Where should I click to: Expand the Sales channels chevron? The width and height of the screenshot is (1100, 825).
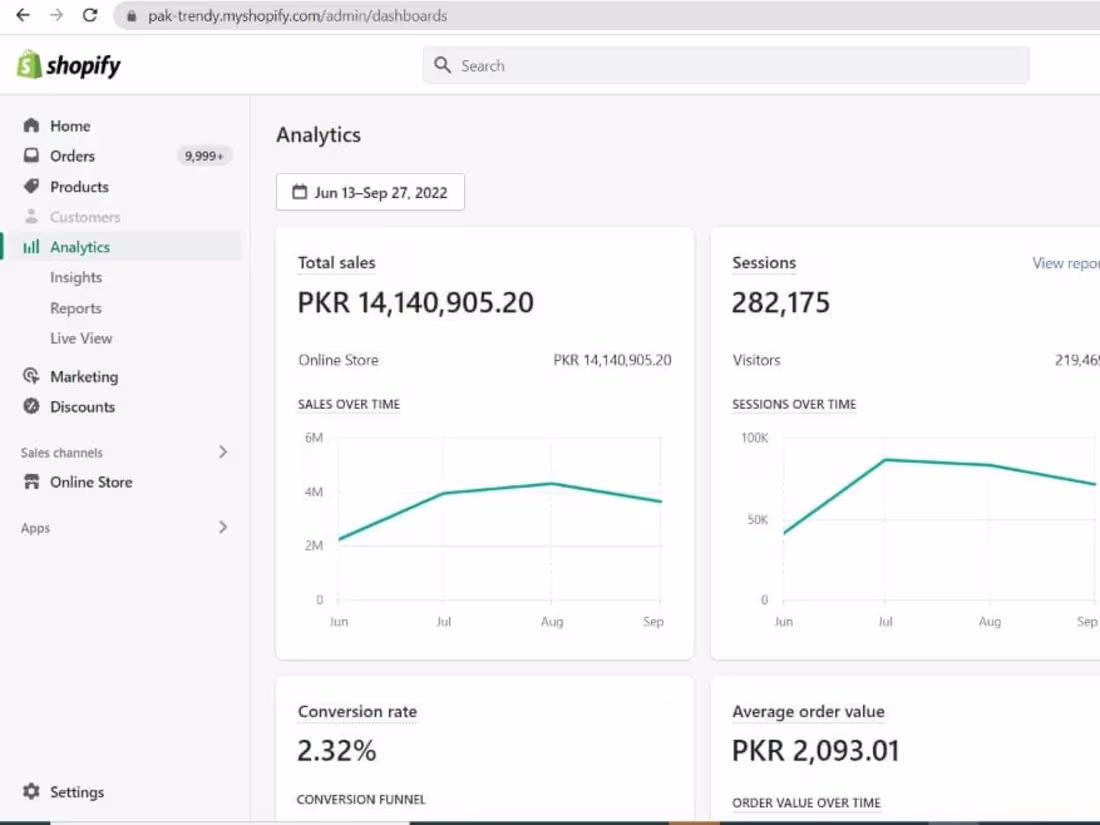(223, 452)
